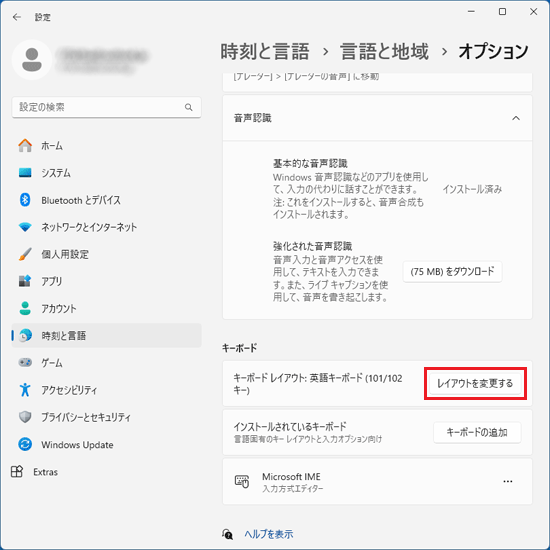550x550 pixels.
Task: Open プライバシーとセキュリティ page
Action: 106,417
